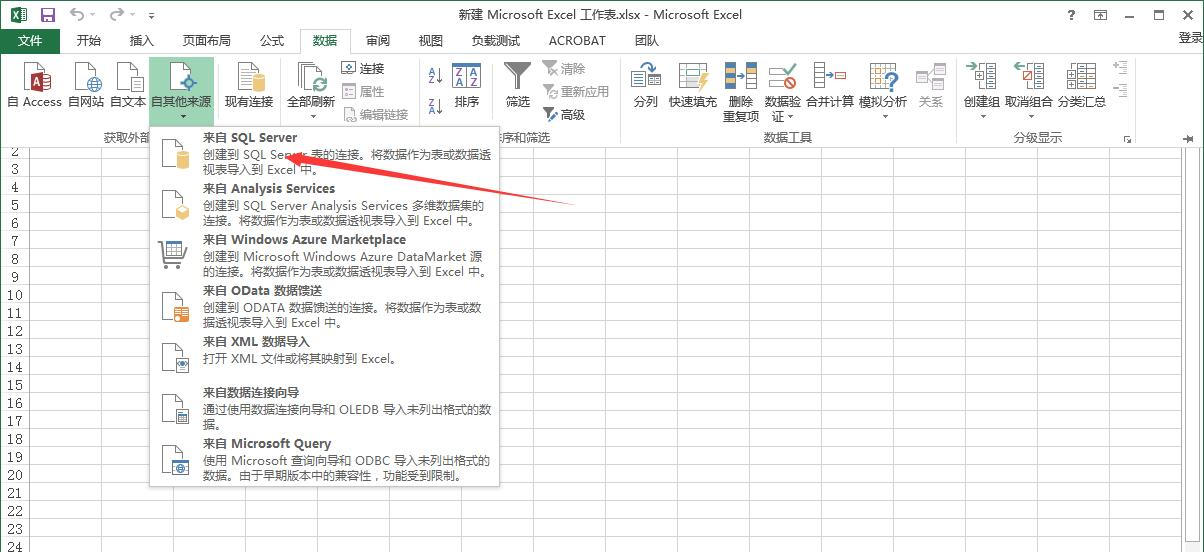Viewport: 1204px width, 552px height.
Task: Switch to the 视图 tab
Action: (431, 41)
